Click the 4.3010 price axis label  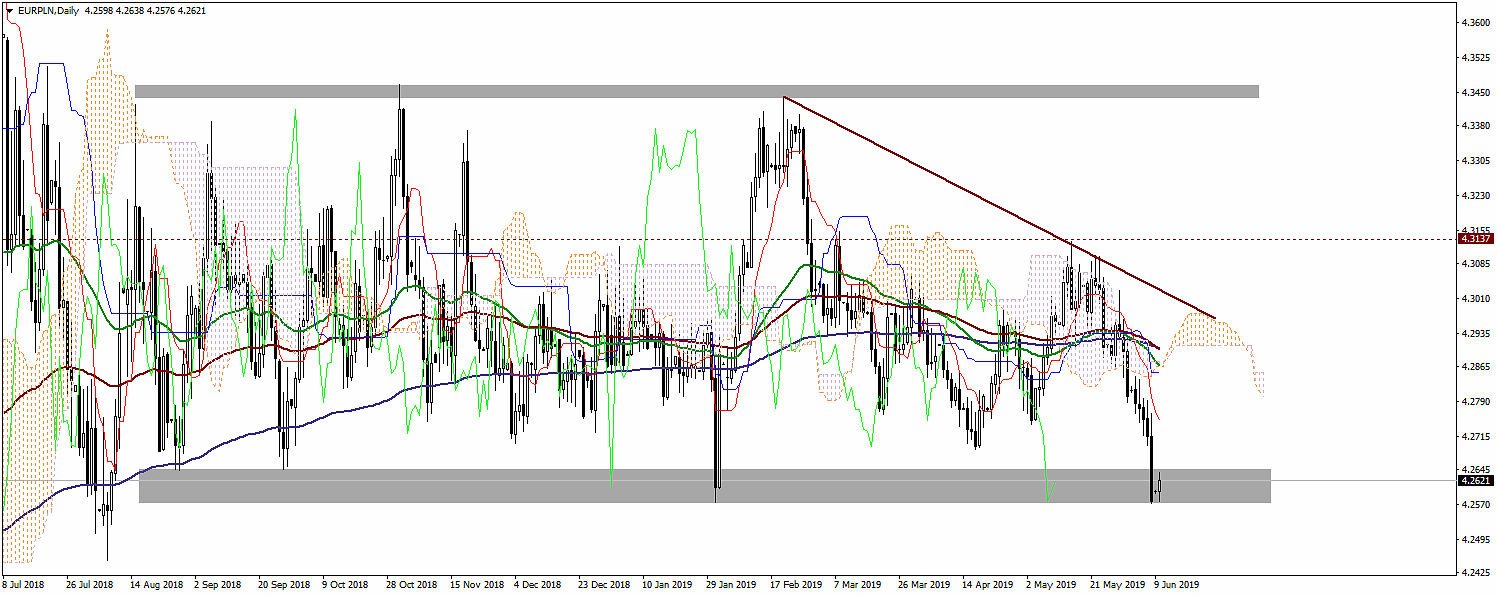(x=1476, y=298)
